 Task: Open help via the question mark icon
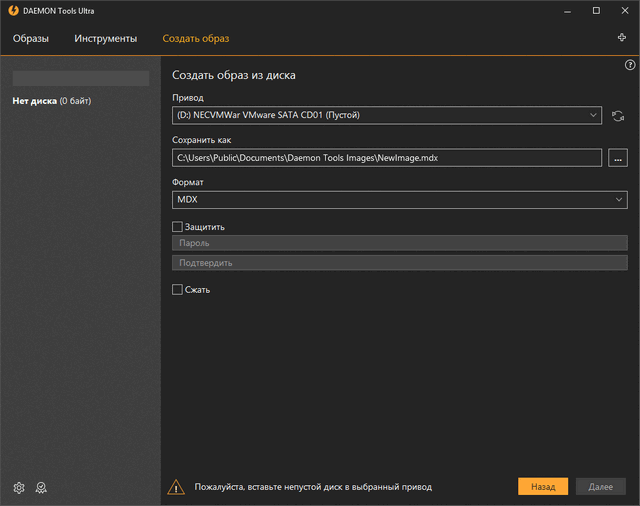[x=630, y=65]
